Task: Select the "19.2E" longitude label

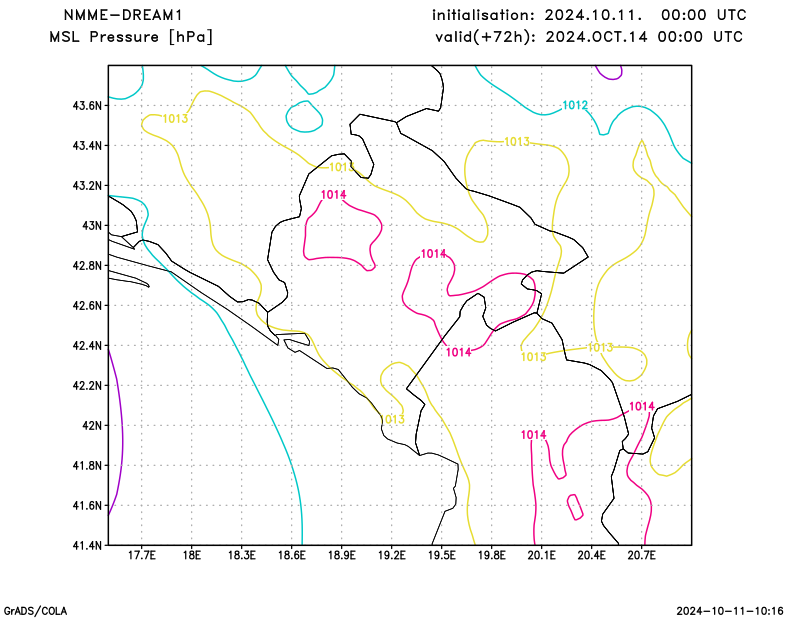Action: [392, 555]
